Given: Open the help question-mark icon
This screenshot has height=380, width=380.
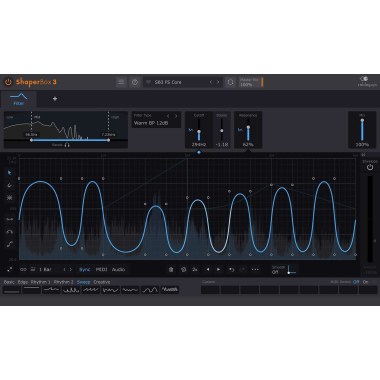Looking at the screenshot, I should click(135, 82).
